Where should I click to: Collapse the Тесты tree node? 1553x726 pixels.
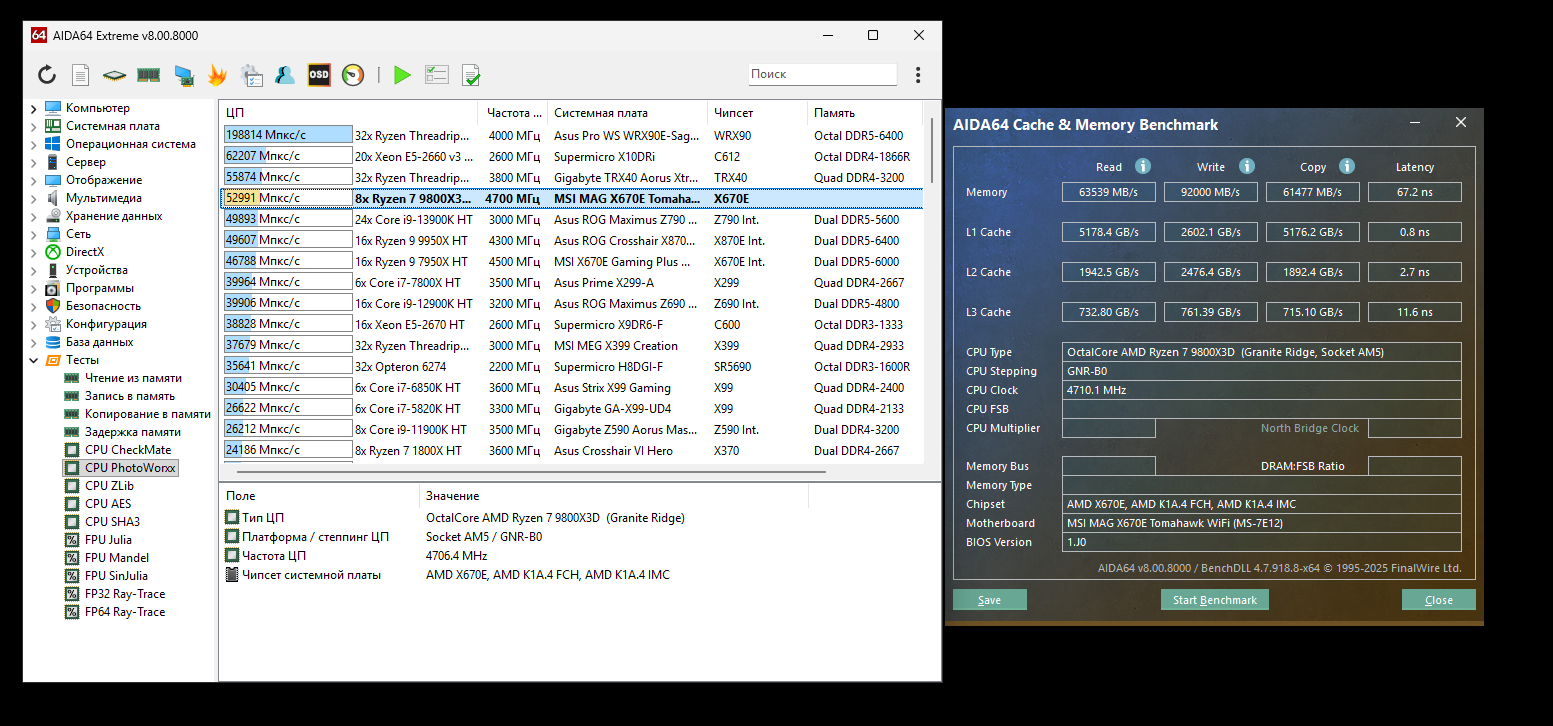34,360
